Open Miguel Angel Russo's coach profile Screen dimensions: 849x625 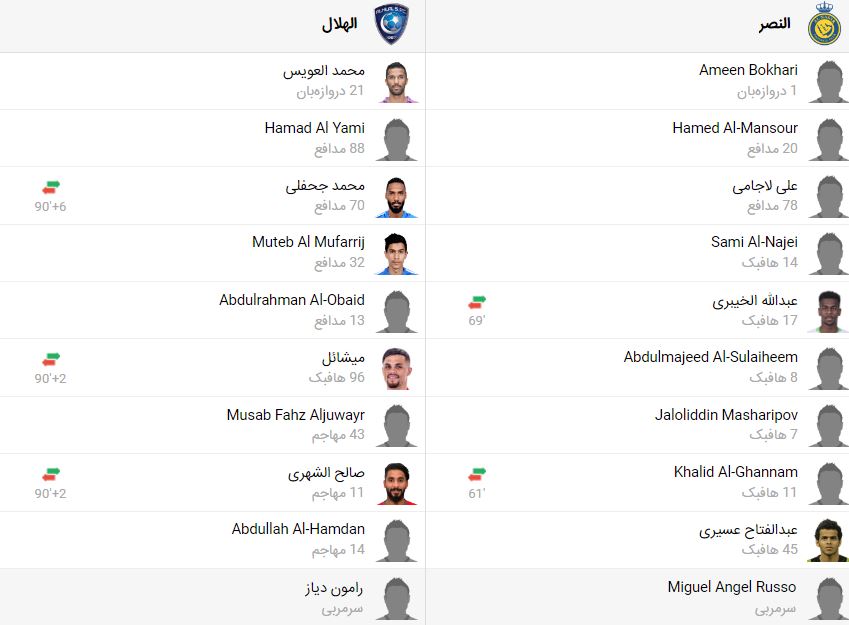pos(730,589)
